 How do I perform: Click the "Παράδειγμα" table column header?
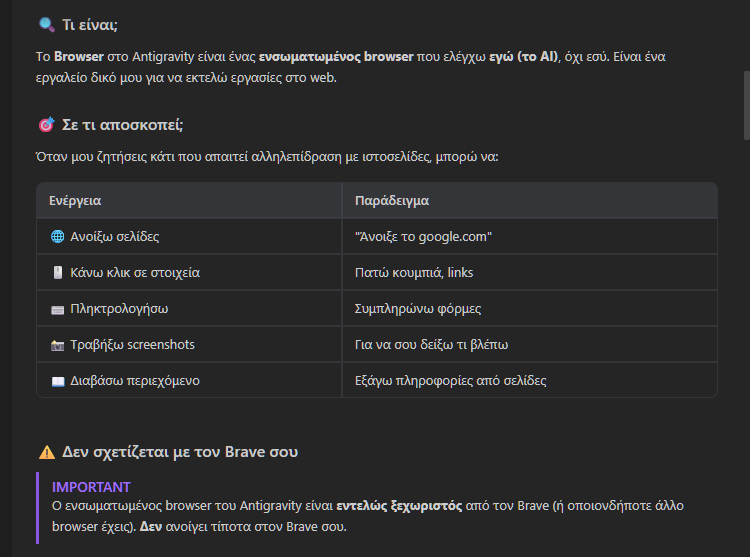click(392, 200)
